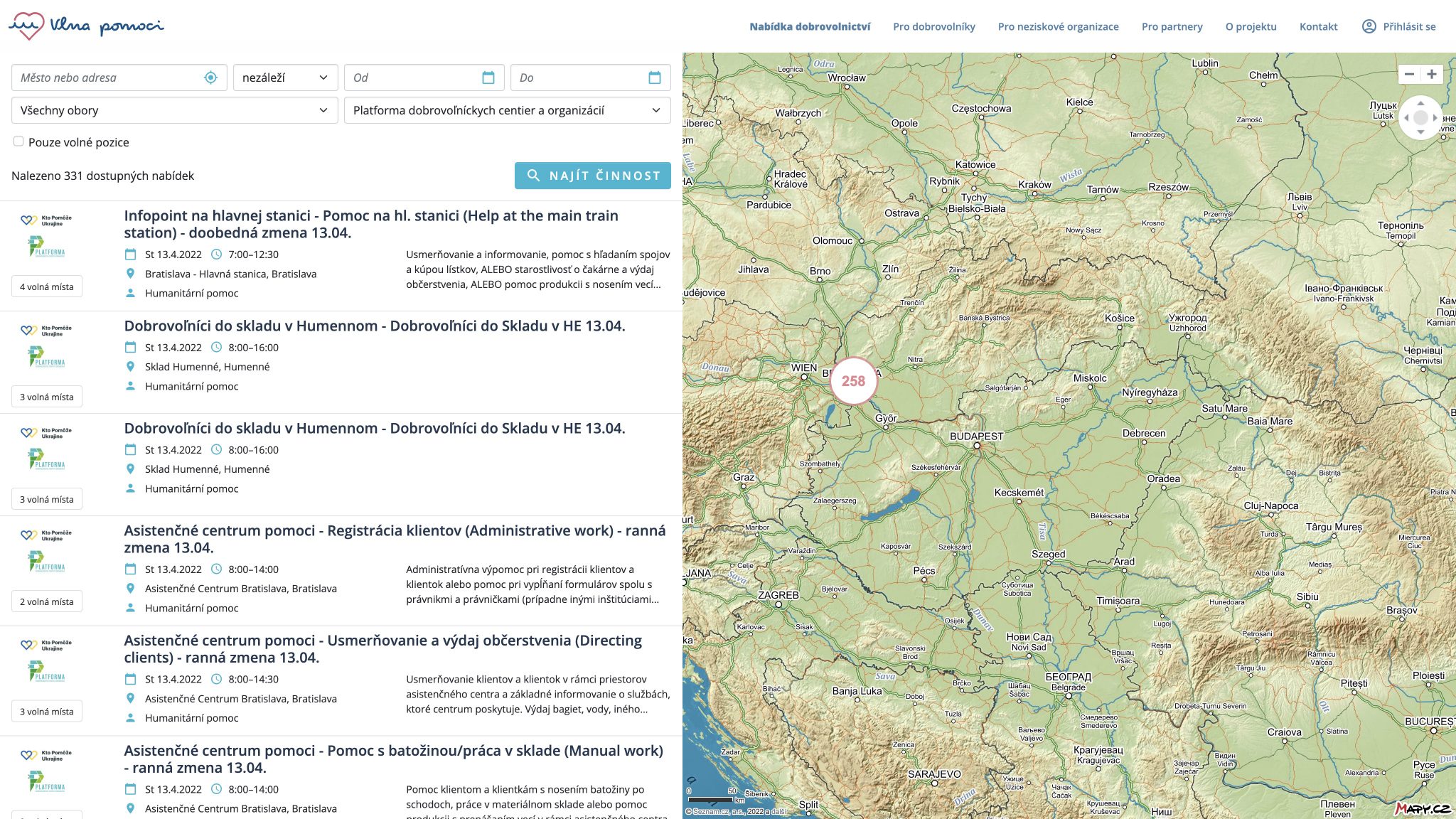
Task: Click clock icon beside 8:00–14:00 in Pomoc s batožinou listing
Action: pyautogui.click(x=217, y=790)
